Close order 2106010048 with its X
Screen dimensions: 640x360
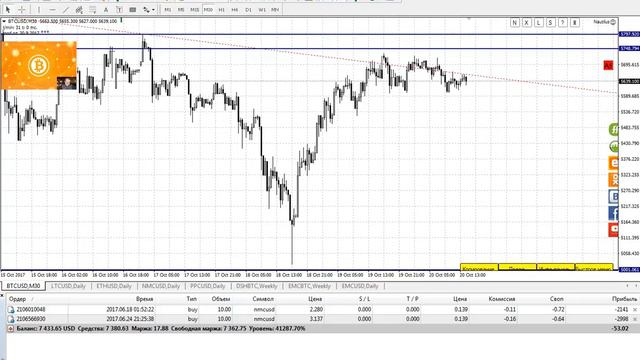[x=635, y=310]
